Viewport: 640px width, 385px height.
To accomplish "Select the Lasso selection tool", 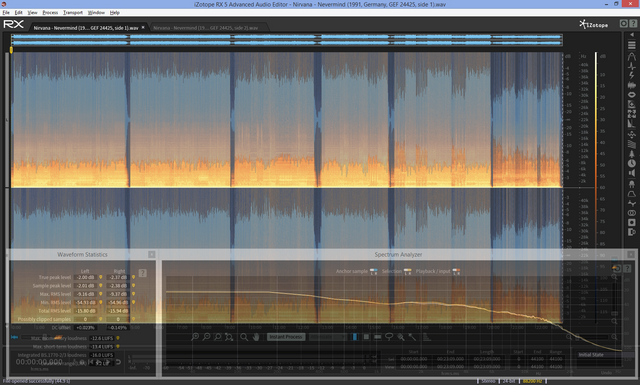I will [389, 337].
